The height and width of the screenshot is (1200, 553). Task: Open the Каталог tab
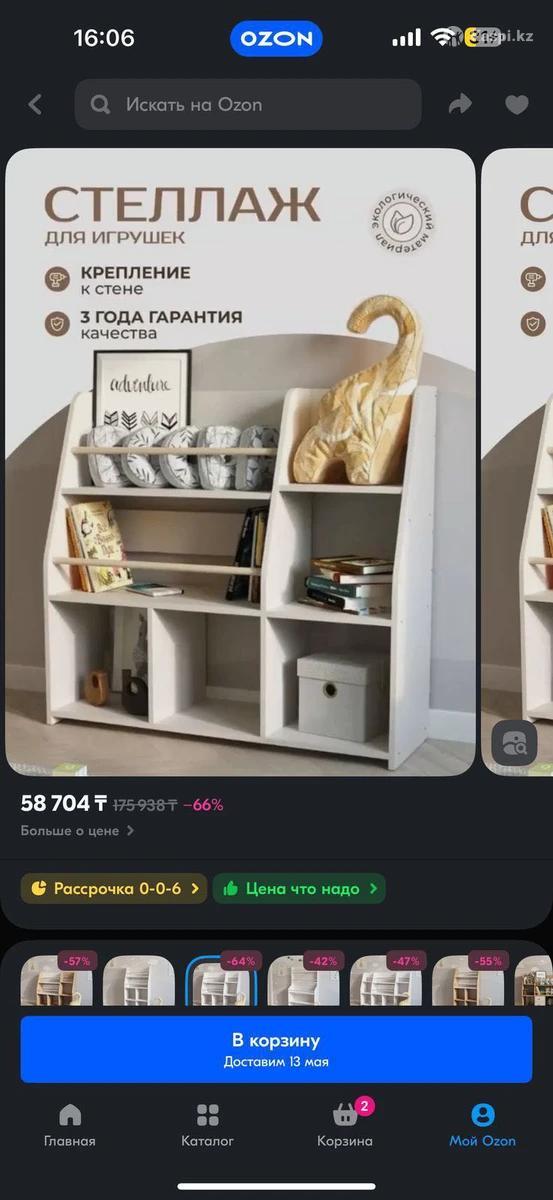coord(208,1125)
